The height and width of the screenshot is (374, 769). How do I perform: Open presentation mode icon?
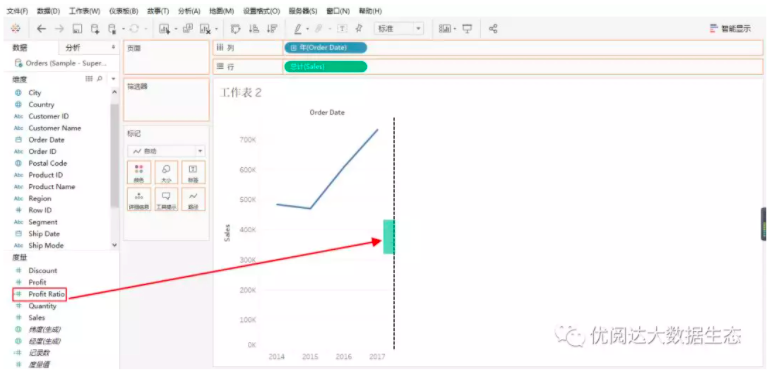467,29
